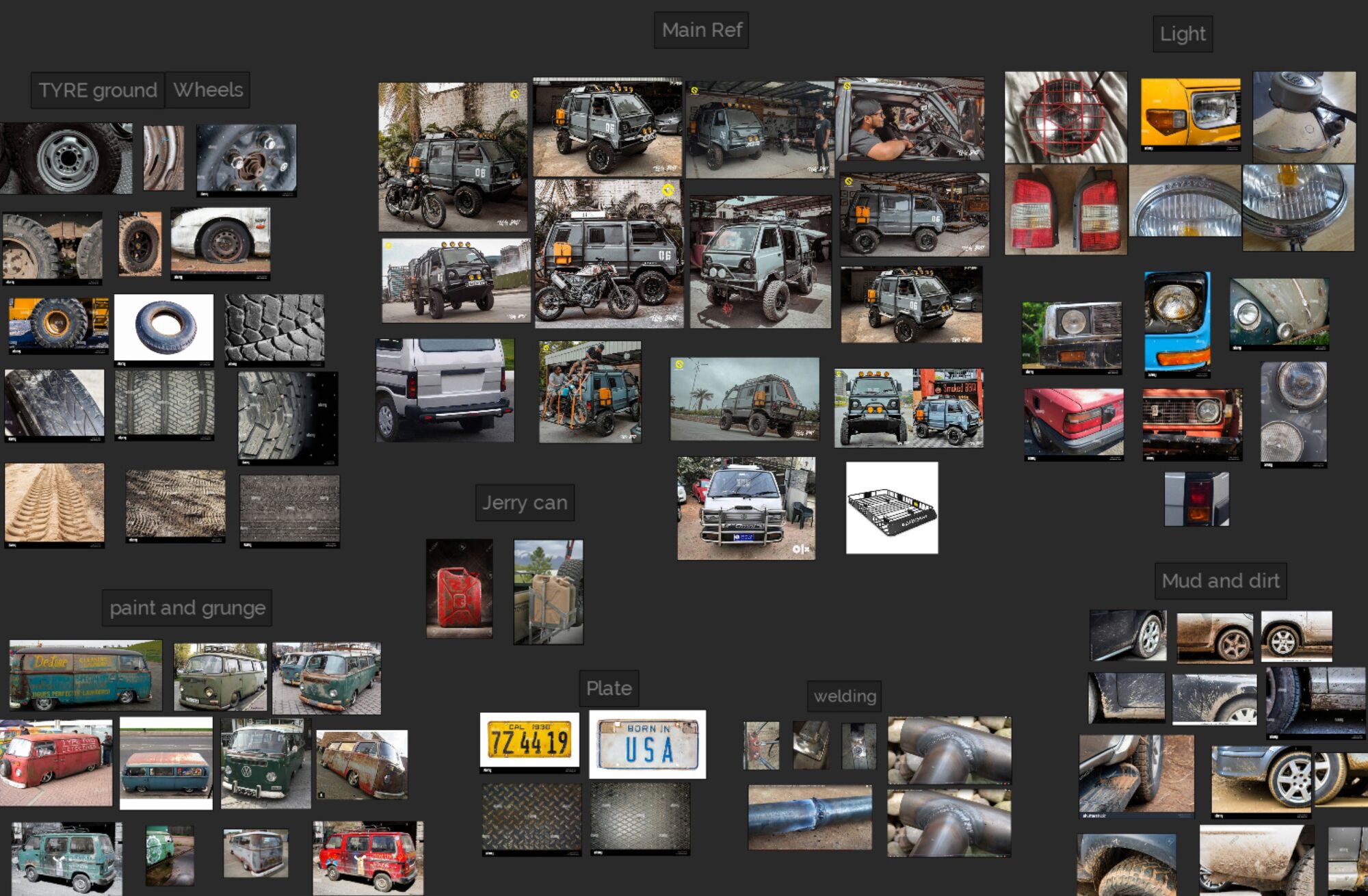
Task: Select the red caged headlight image
Action: point(1065,117)
